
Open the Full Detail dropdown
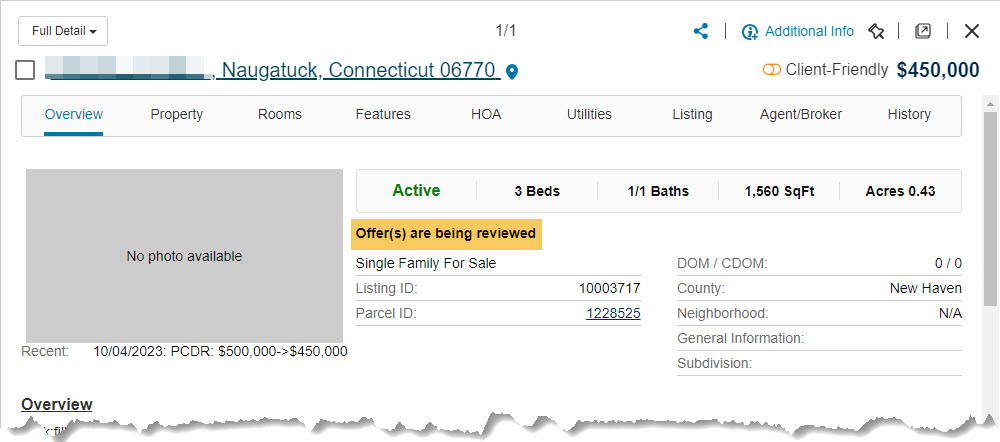click(63, 31)
